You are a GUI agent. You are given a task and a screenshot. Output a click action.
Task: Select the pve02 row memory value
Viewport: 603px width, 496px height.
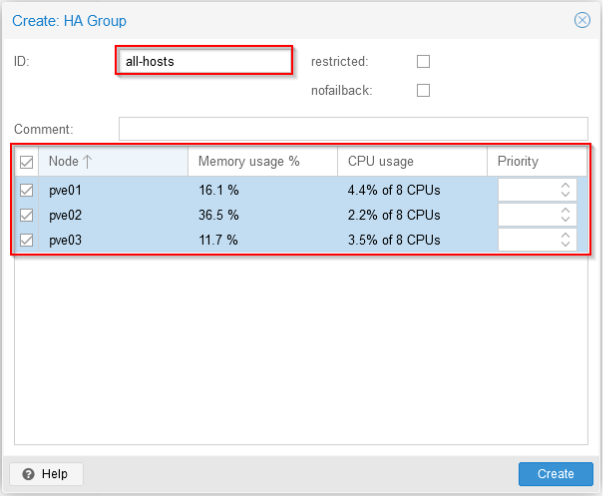pos(219,215)
